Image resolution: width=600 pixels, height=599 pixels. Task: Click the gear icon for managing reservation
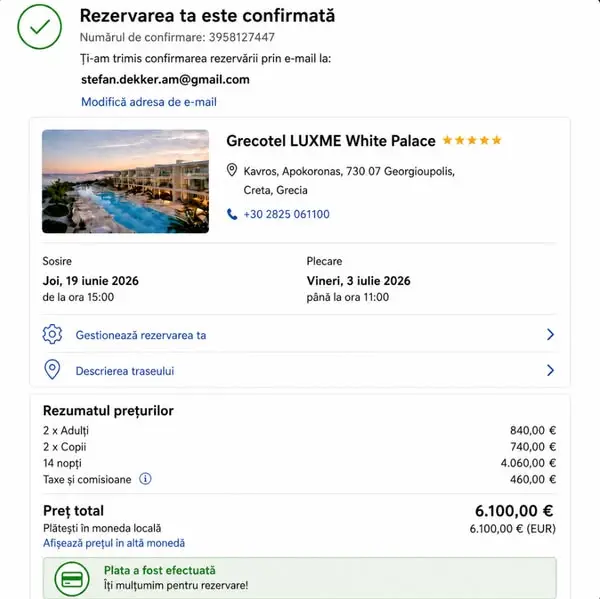(52, 334)
